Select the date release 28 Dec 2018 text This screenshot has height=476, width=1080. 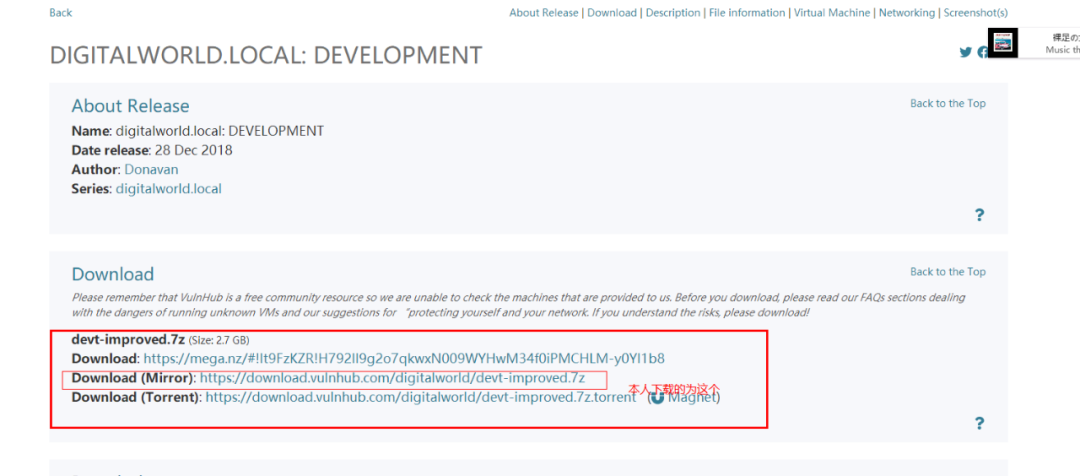[x=192, y=149]
